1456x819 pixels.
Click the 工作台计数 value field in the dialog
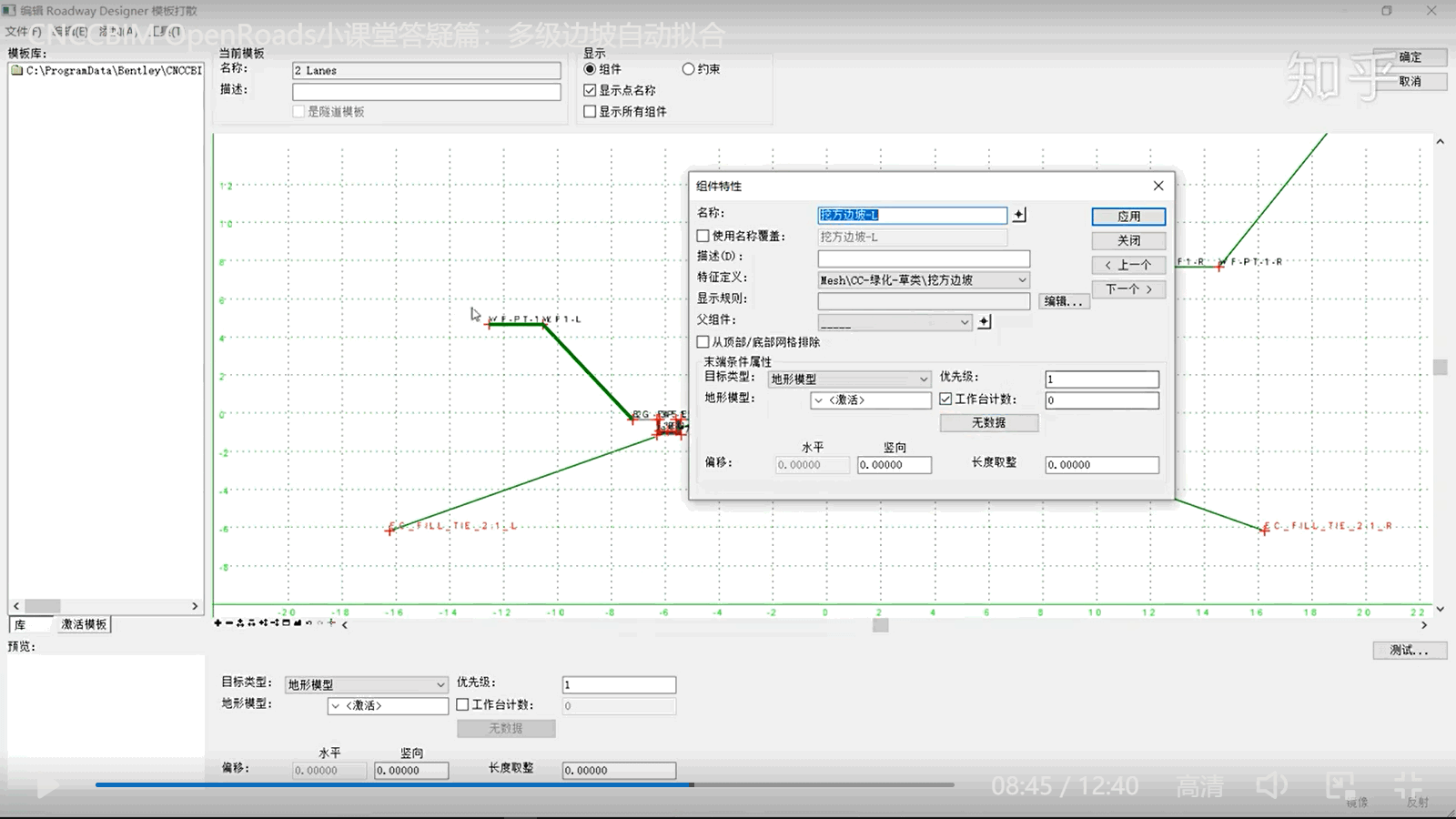(x=1102, y=400)
